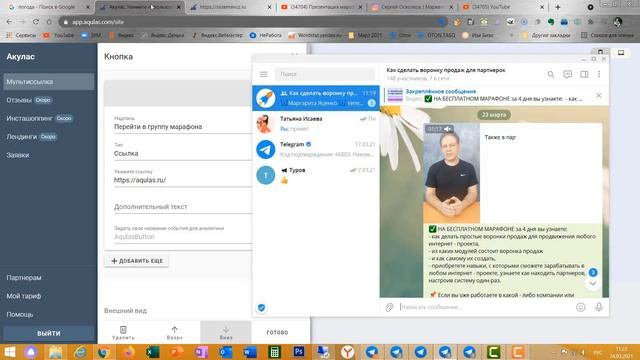
Task: Open Партнерам in the sidebar
Action: click(24, 278)
